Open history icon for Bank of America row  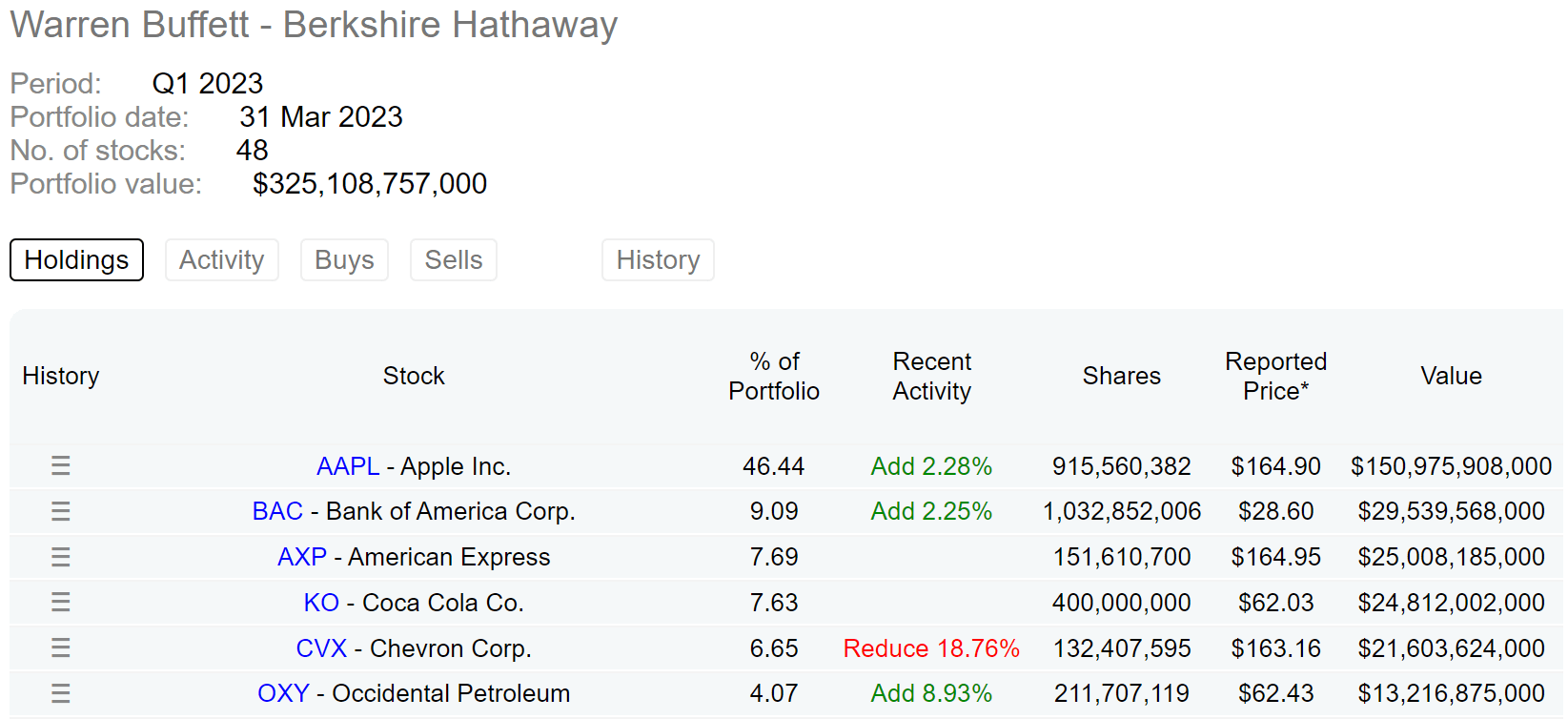coord(61,511)
